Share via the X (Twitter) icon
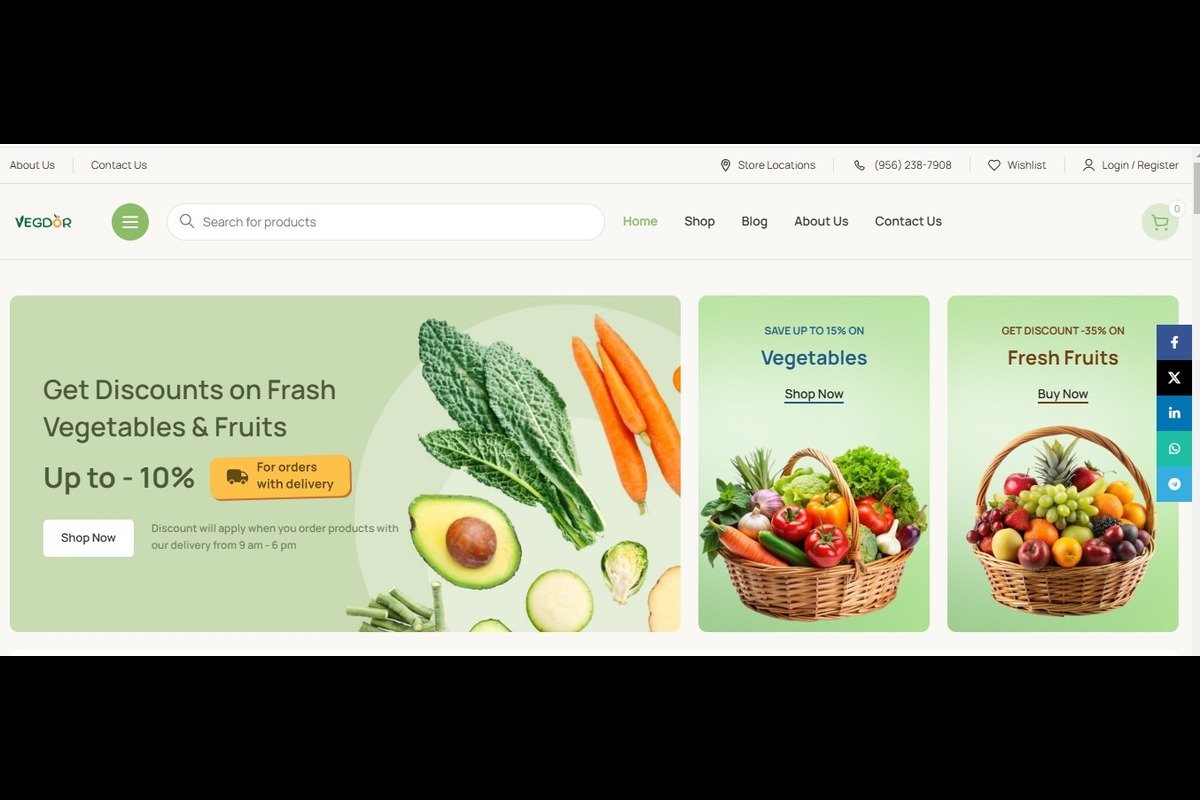The width and height of the screenshot is (1200, 800). [1174, 378]
